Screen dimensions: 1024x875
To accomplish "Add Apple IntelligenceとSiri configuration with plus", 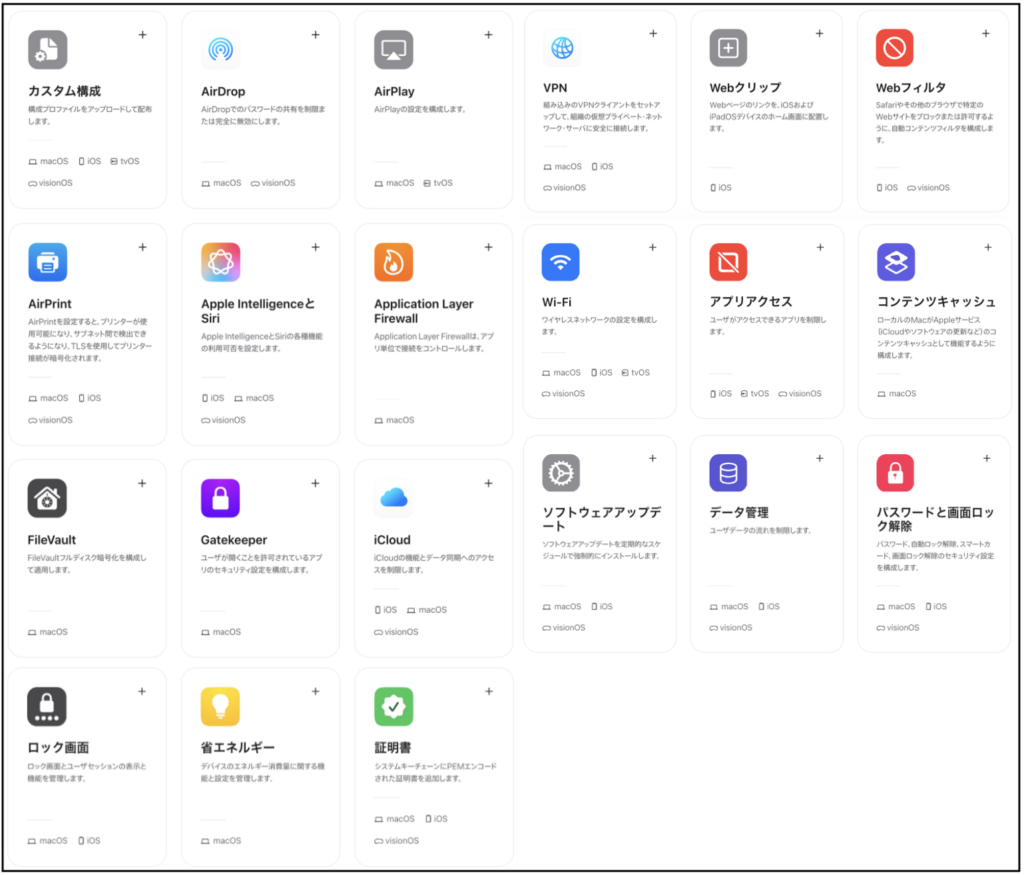I will click(315, 247).
